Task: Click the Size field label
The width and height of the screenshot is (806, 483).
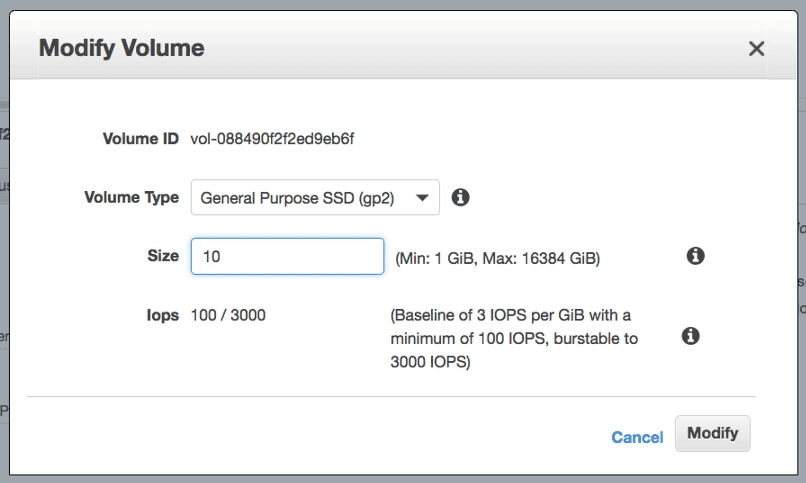Action: (x=163, y=255)
